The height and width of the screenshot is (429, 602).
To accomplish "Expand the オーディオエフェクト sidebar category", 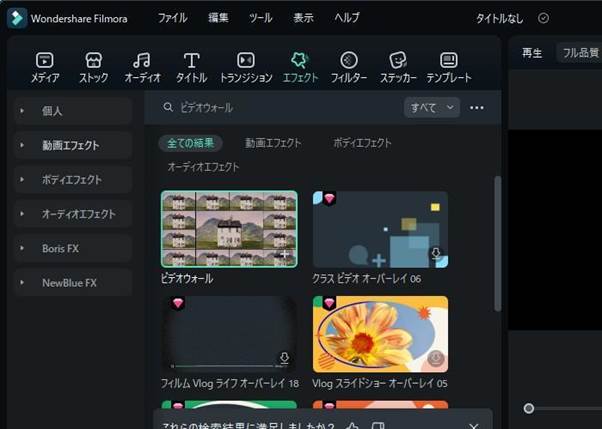I will (22, 214).
